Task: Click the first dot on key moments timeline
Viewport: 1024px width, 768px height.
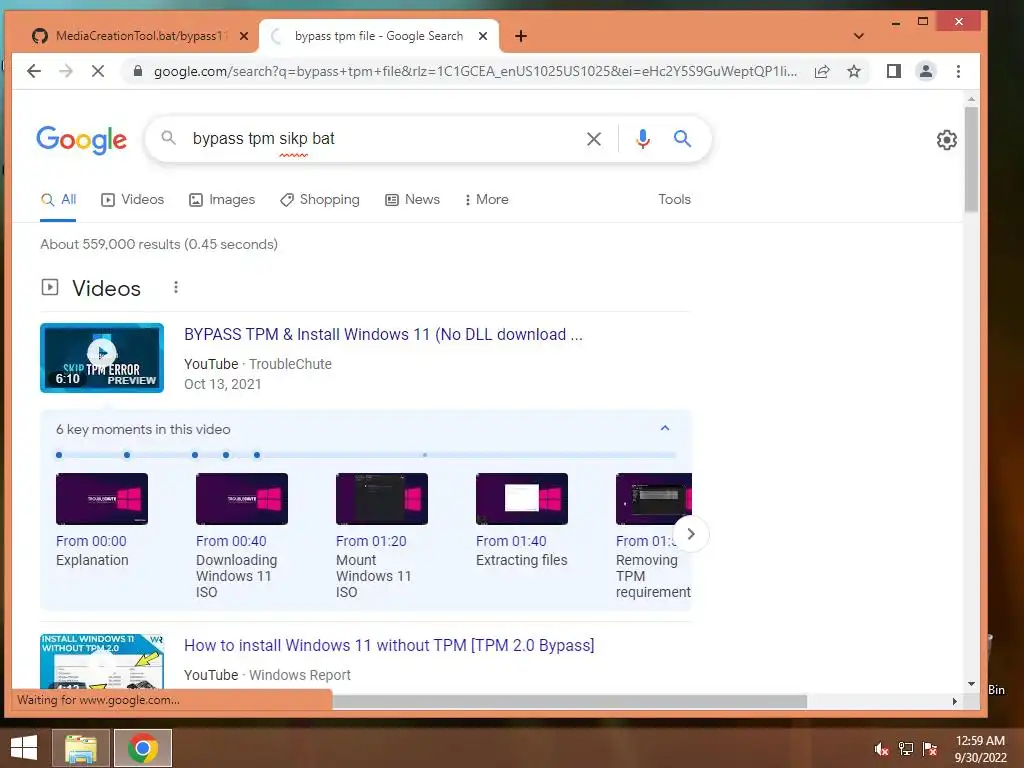Action: pos(59,455)
